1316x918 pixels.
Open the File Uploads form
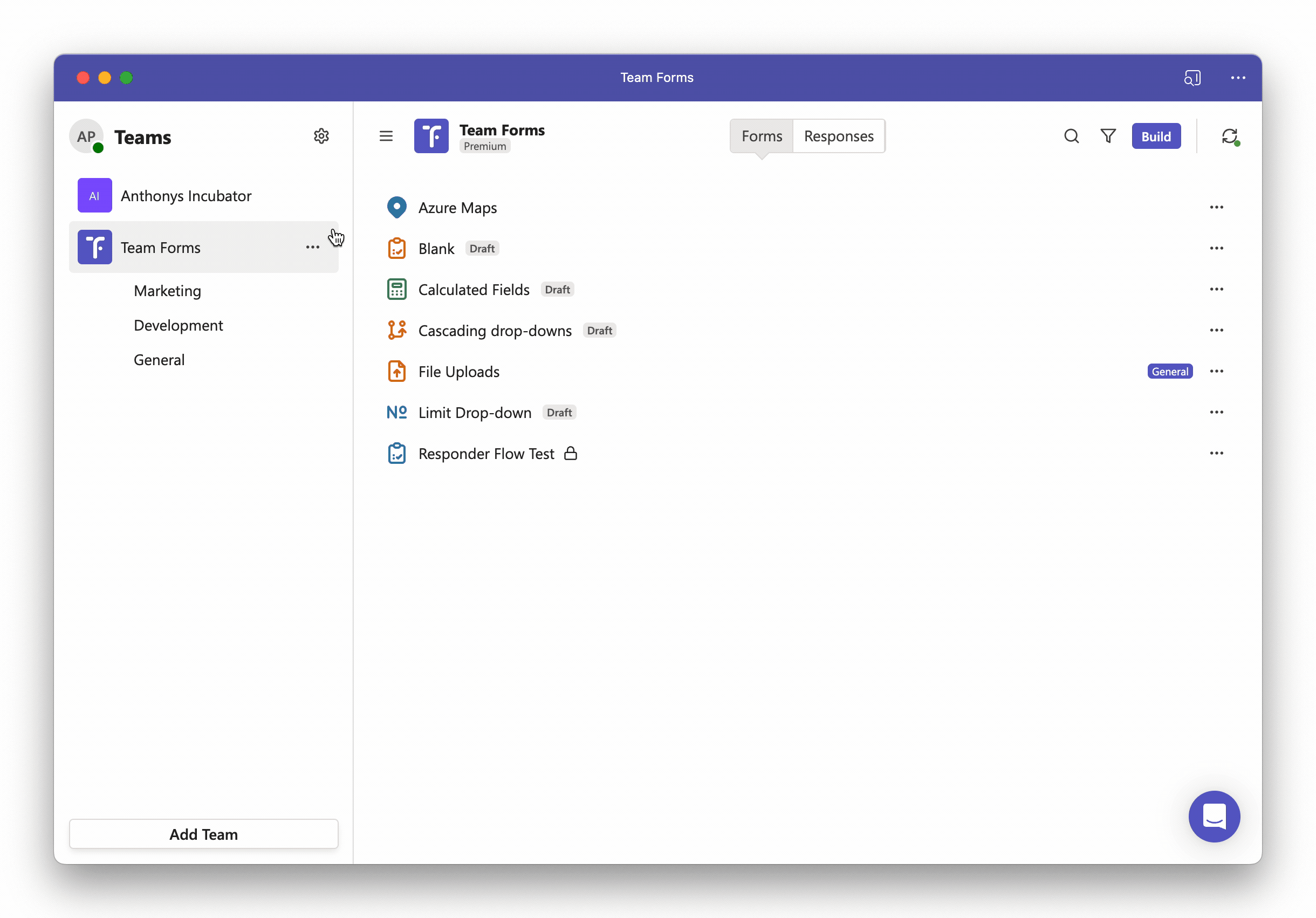click(x=458, y=371)
